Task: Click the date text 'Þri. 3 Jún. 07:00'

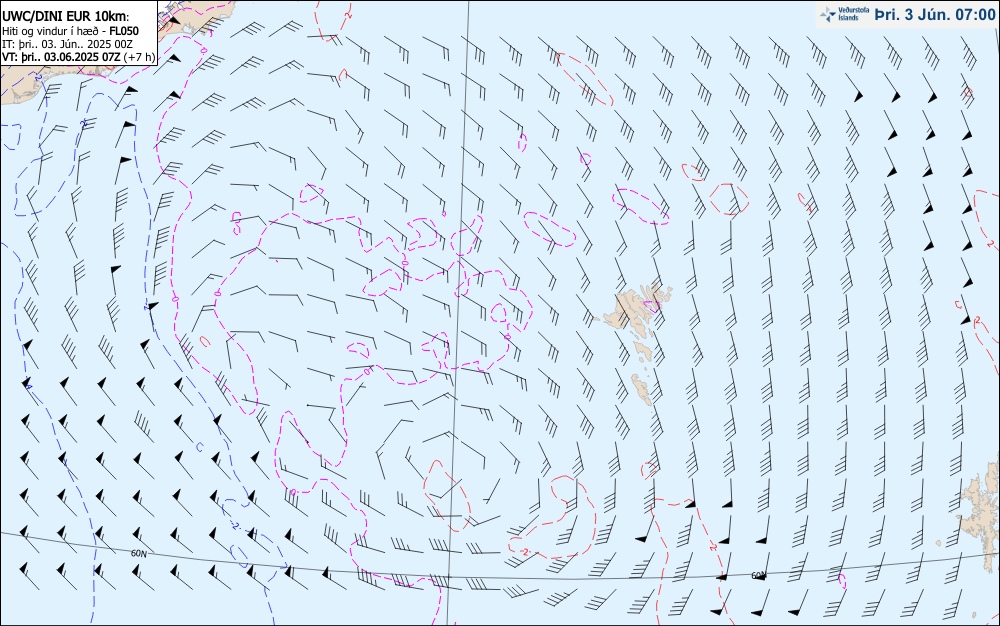Action: [934, 14]
